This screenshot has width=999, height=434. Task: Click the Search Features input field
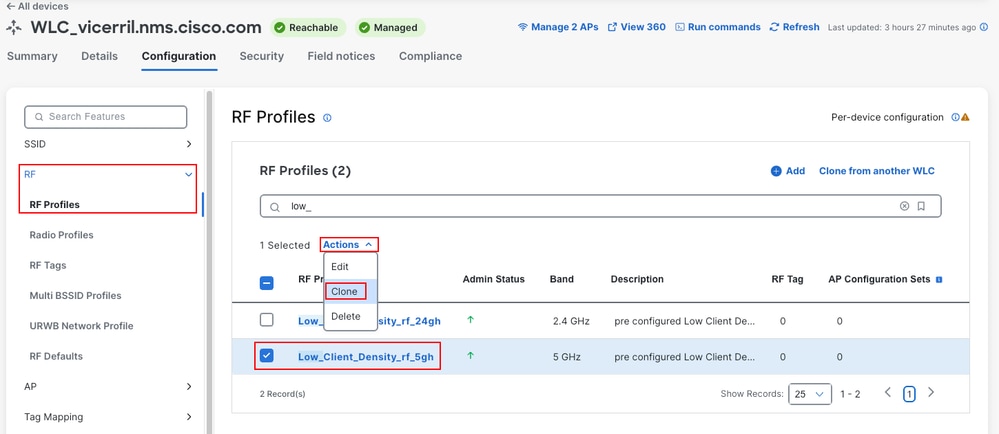106,117
